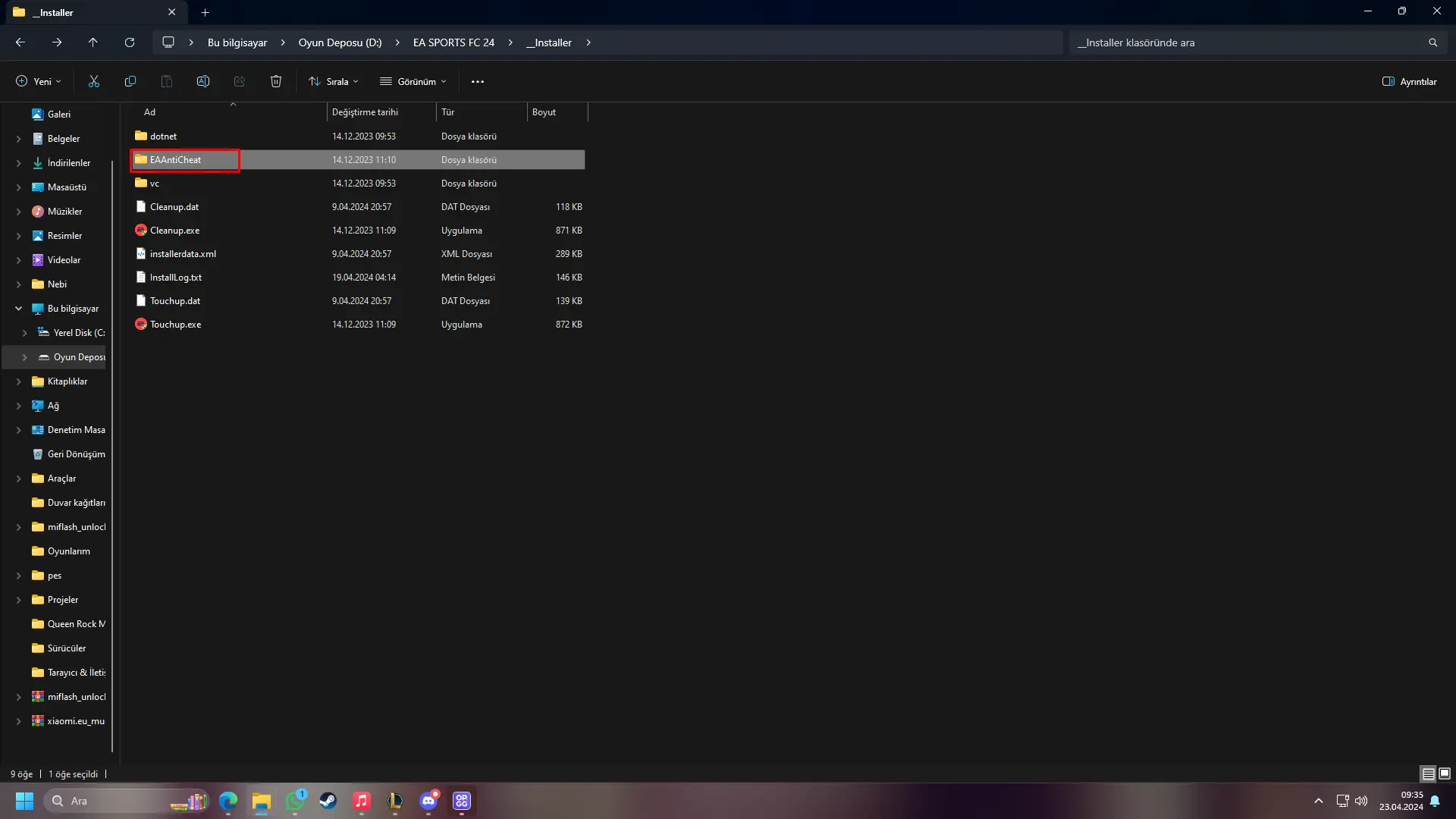The height and width of the screenshot is (819, 1456).
Task: Open the Cleanup.exe application file
Action: pos(174,231)
